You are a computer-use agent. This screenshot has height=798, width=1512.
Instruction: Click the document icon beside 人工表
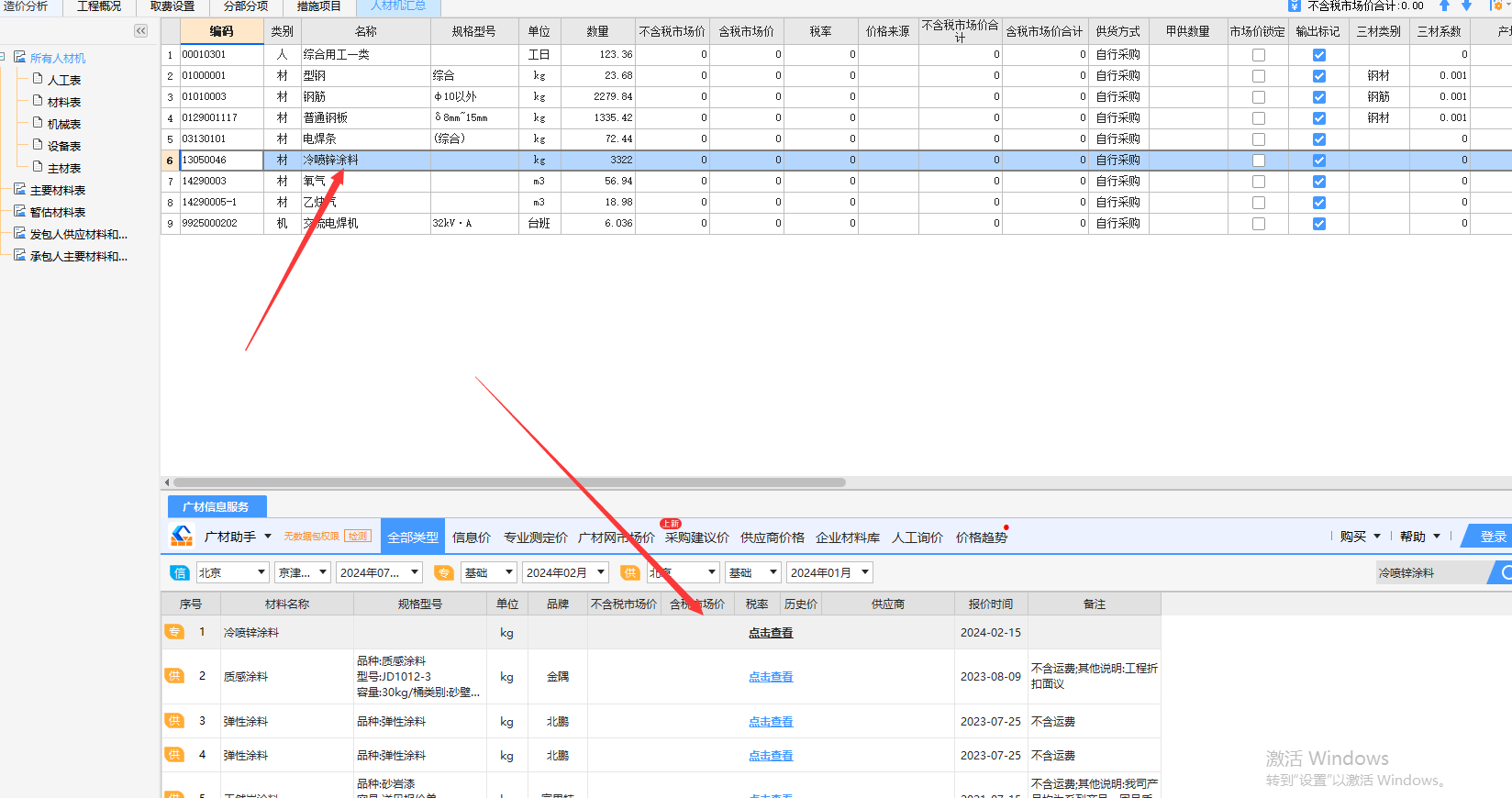[38, 79]
